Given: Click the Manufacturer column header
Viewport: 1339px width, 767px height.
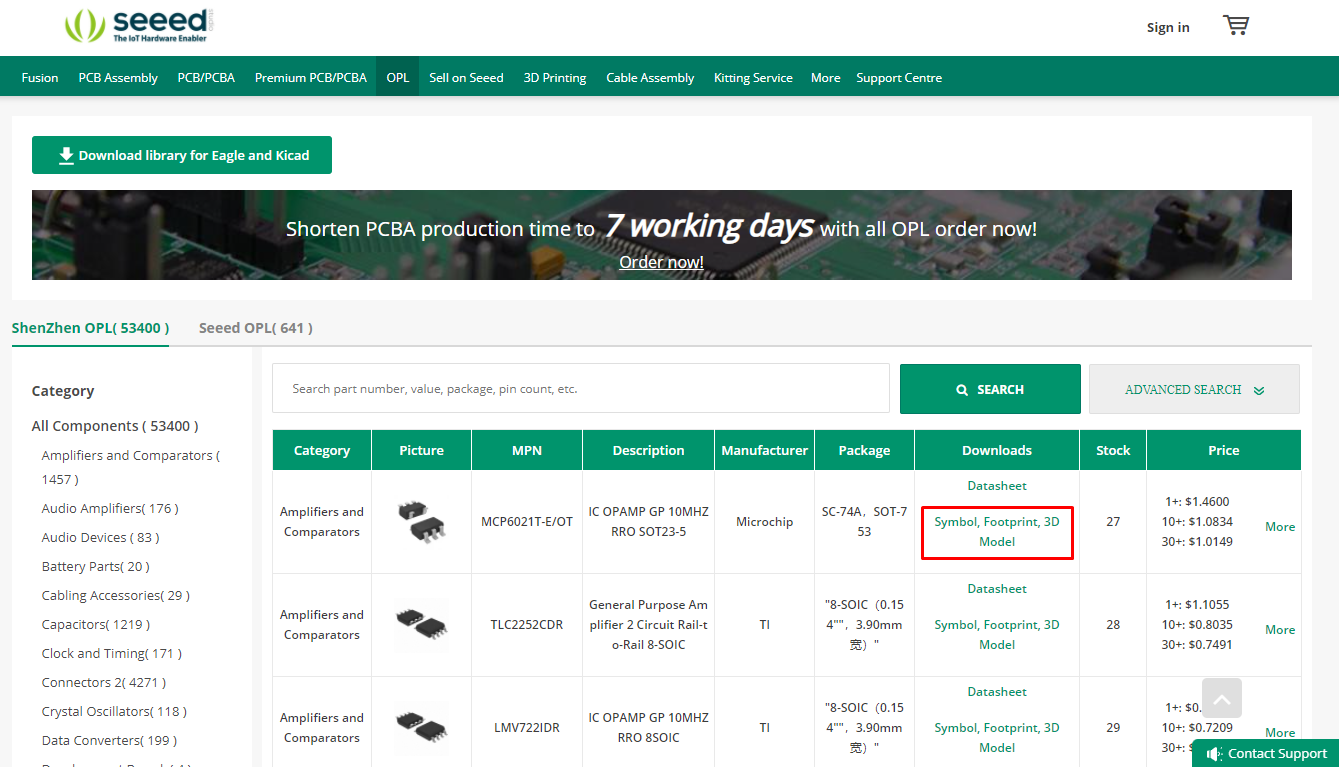Looking at the screenshot, I should pos(765,450).
